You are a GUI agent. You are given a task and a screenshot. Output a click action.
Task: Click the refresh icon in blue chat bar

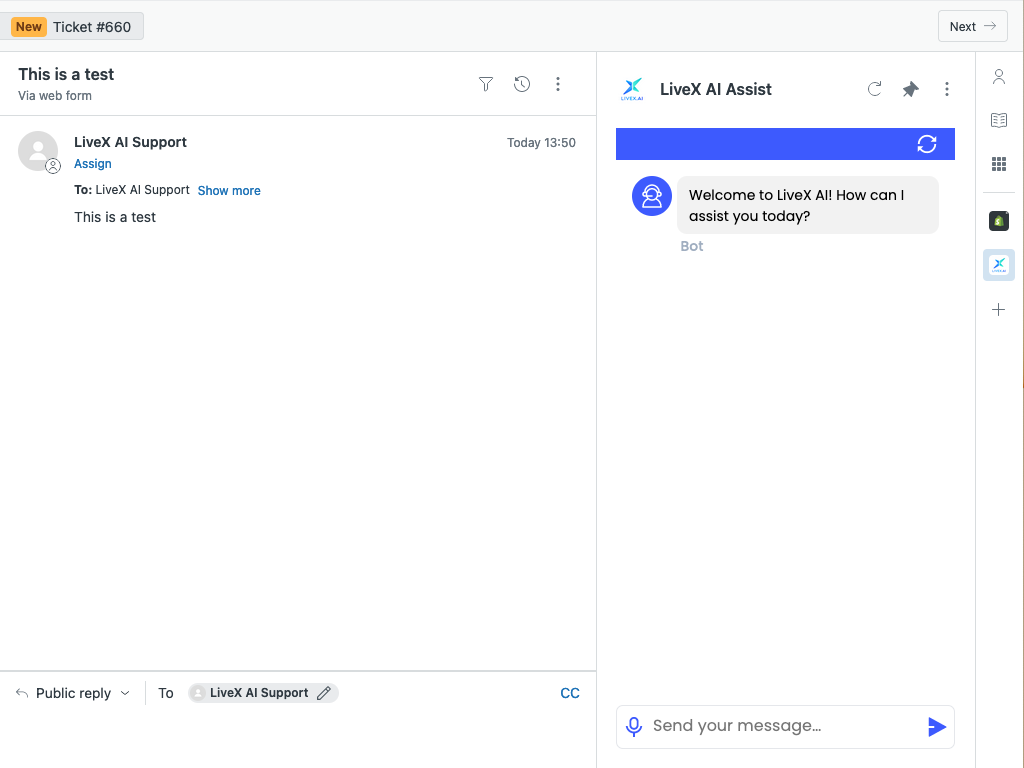[927, 144]
